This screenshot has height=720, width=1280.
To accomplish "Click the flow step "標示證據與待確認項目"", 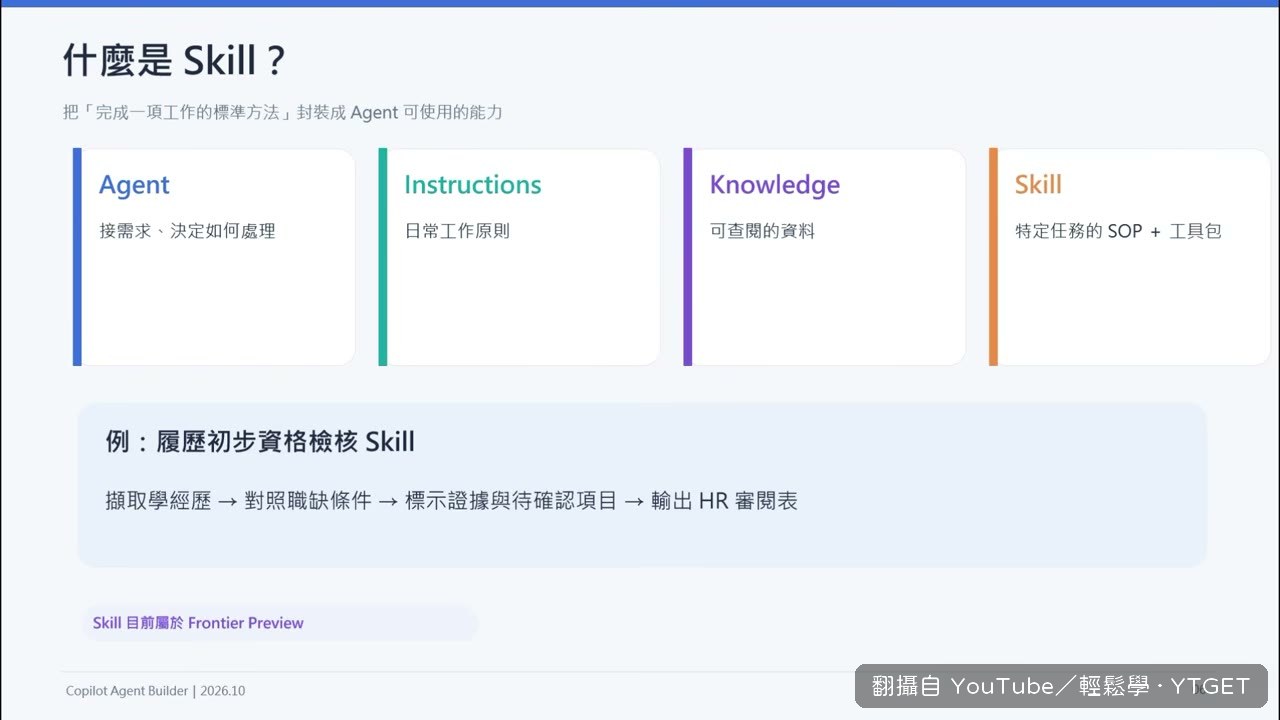I will pyautogui.click(x=511, y=501).
